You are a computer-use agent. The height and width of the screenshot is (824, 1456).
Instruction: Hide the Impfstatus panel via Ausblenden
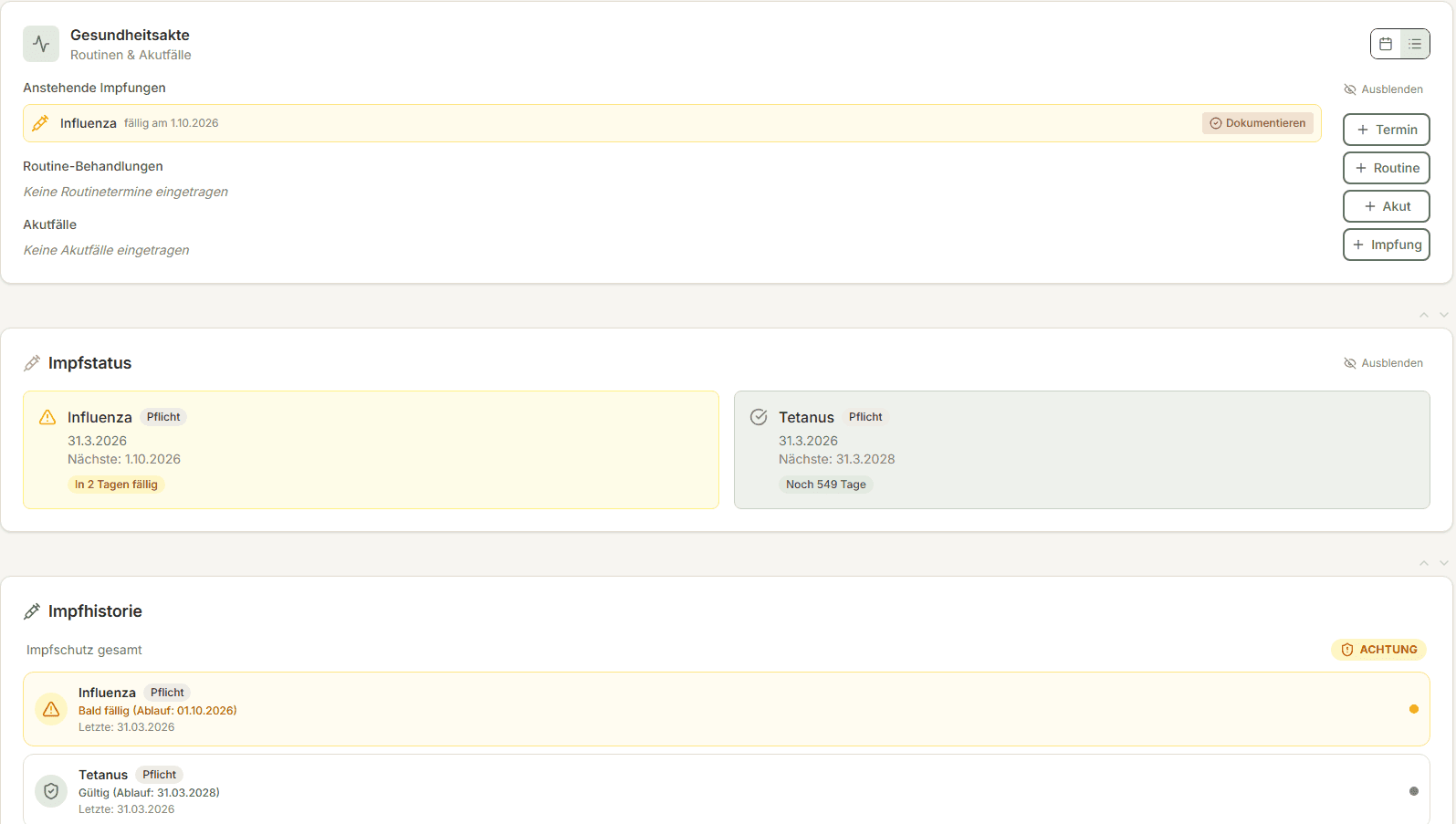pos(1383,363)
